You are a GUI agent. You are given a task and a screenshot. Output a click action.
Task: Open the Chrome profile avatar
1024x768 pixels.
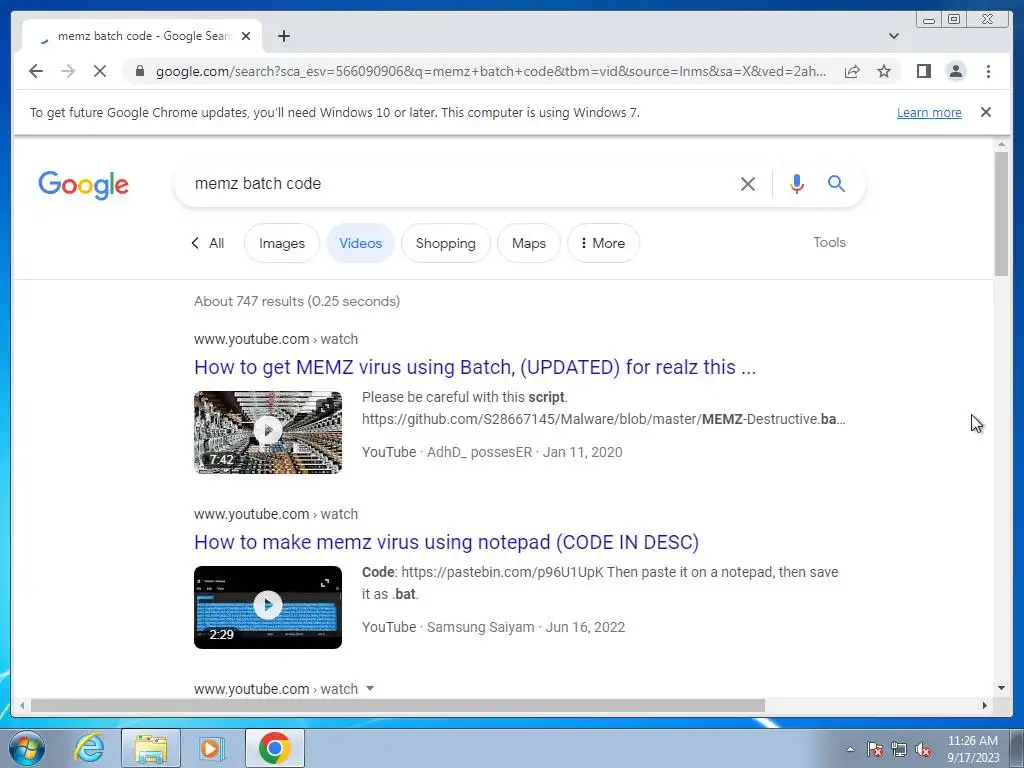click(956, 71)
